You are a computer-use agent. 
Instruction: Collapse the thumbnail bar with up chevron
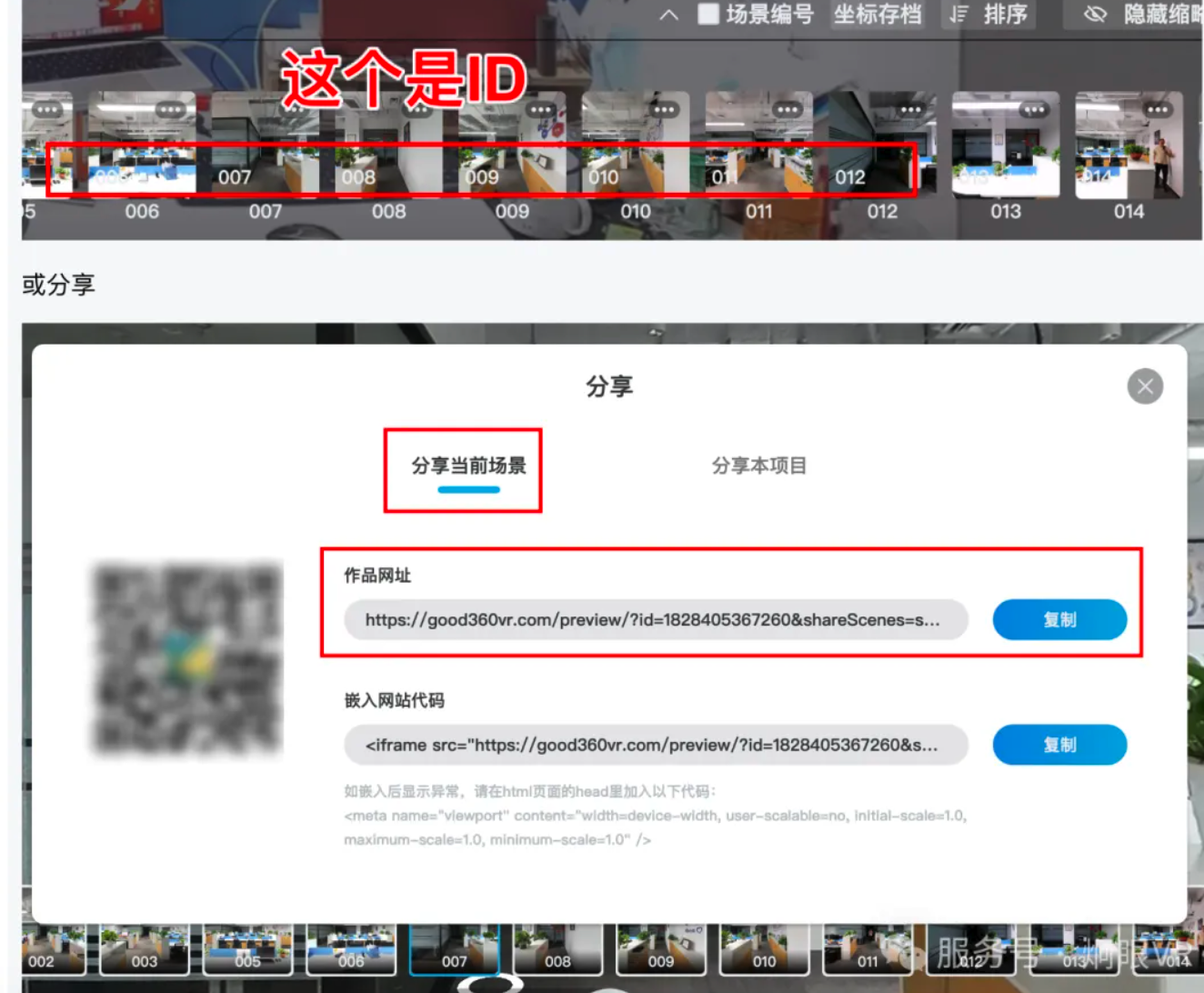pyautogui.click(x=669, y=15)
